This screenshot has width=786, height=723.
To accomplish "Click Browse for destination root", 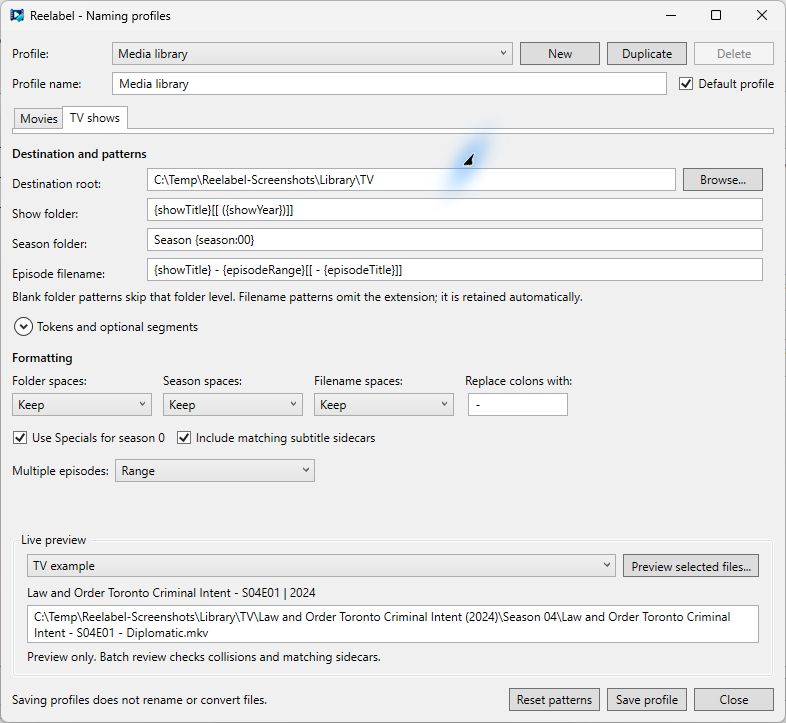I will pos(723,179).
